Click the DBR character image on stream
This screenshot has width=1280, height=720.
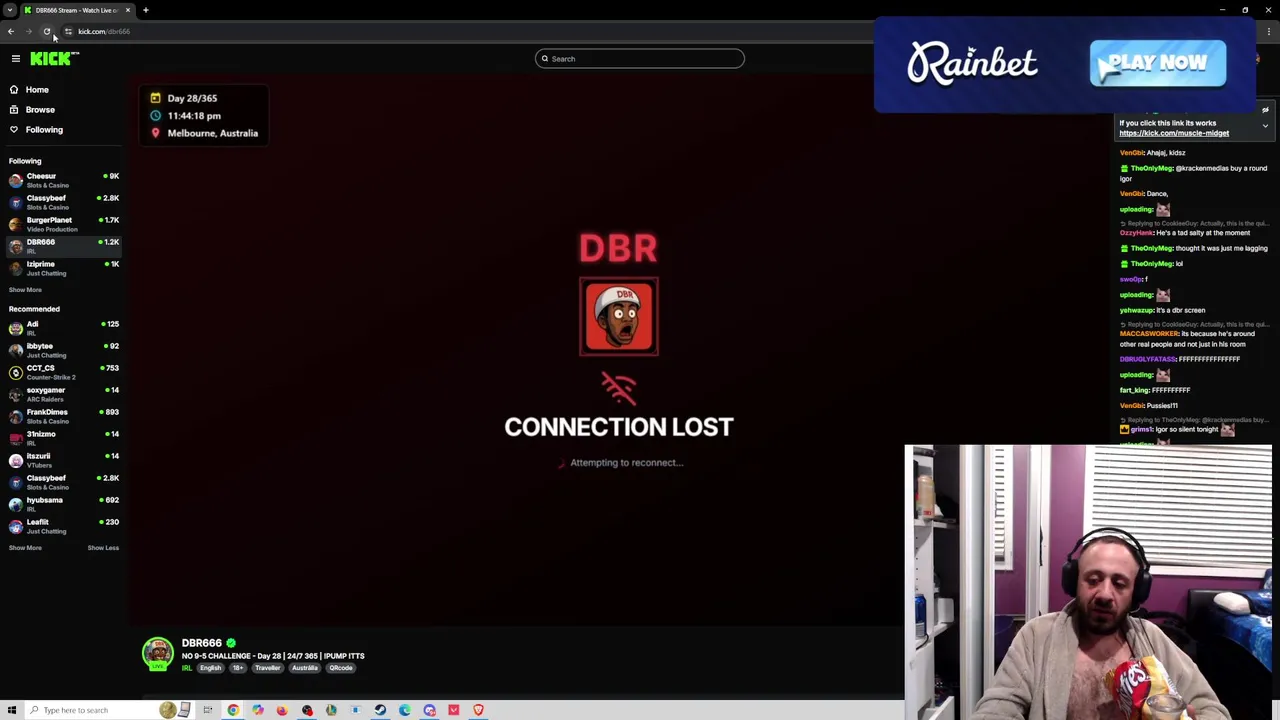pos(619,317)
